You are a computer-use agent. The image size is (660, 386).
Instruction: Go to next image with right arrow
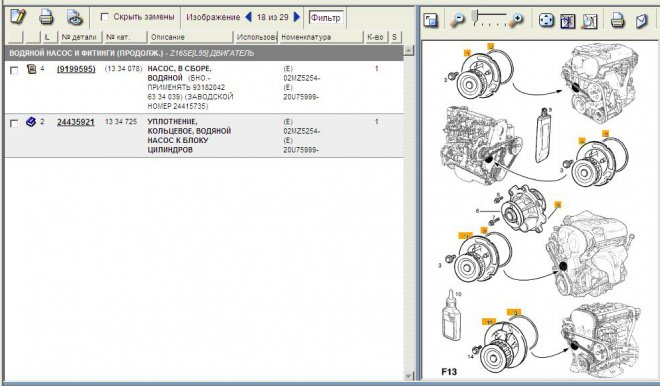297,17
